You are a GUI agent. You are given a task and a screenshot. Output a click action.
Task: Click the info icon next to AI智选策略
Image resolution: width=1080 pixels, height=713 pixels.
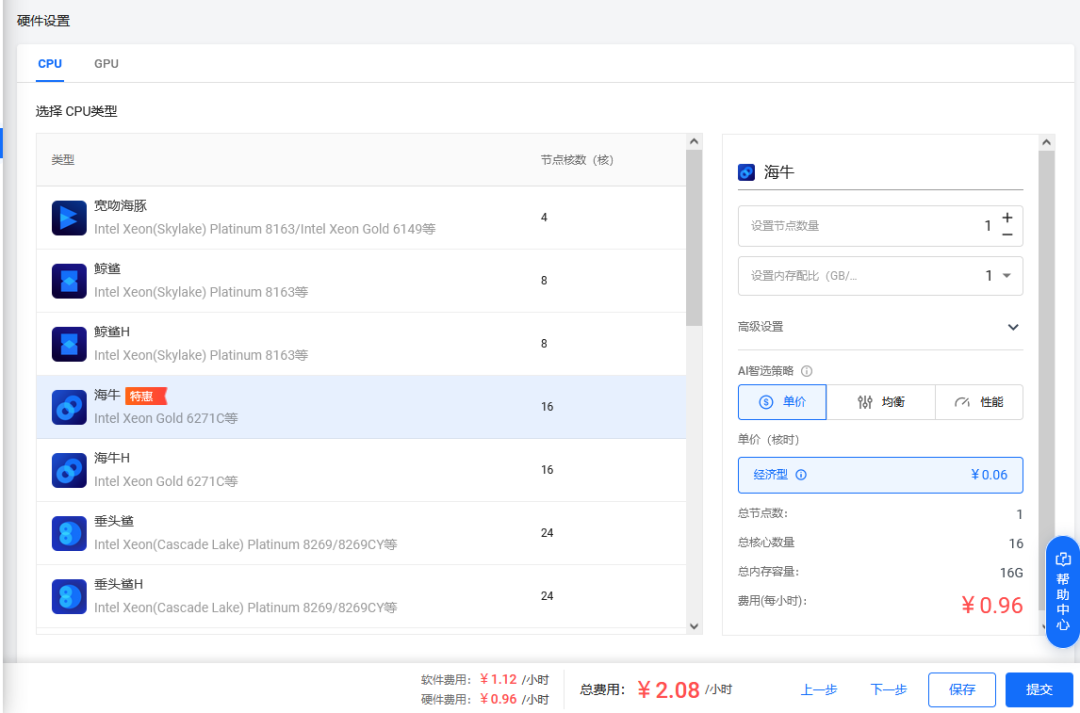point(807,371)
